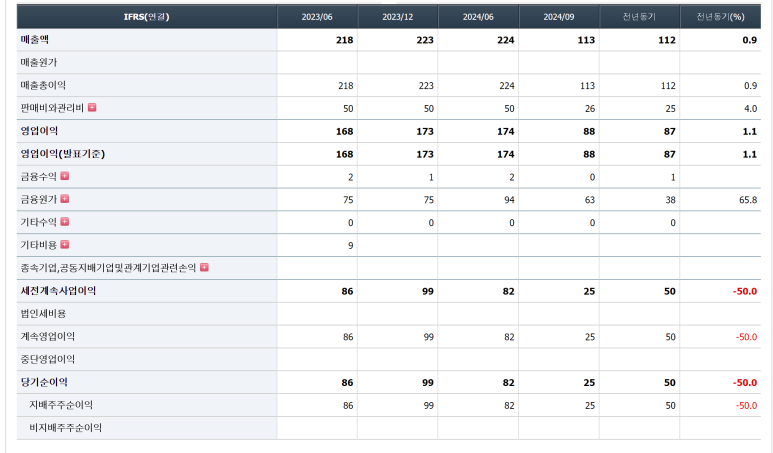Select the 금융수익 row label

coord(39,176)
